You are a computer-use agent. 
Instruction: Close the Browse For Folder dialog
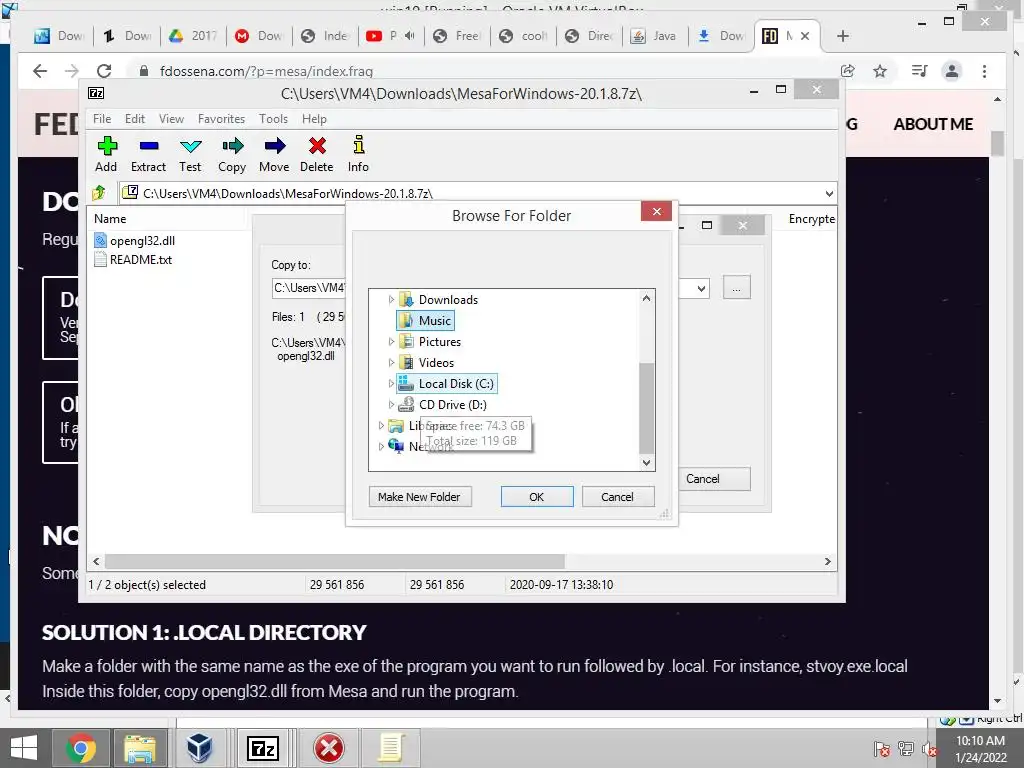[x=656, y=211]
